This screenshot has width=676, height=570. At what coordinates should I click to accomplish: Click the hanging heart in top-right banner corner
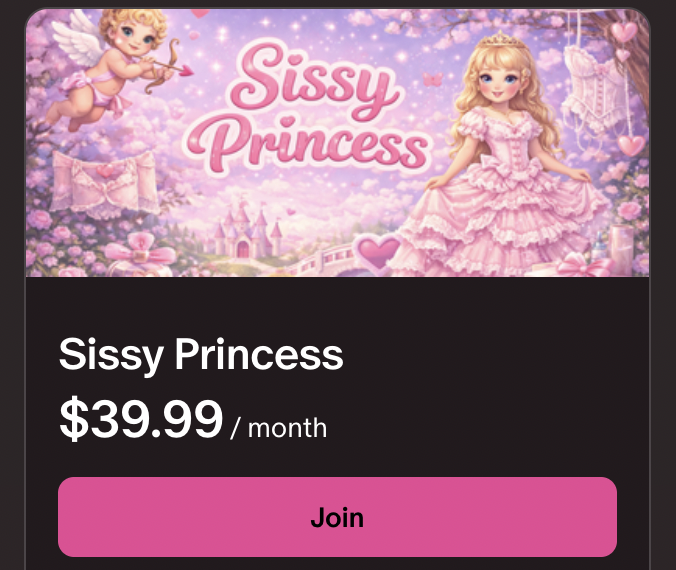pos(625,32)
